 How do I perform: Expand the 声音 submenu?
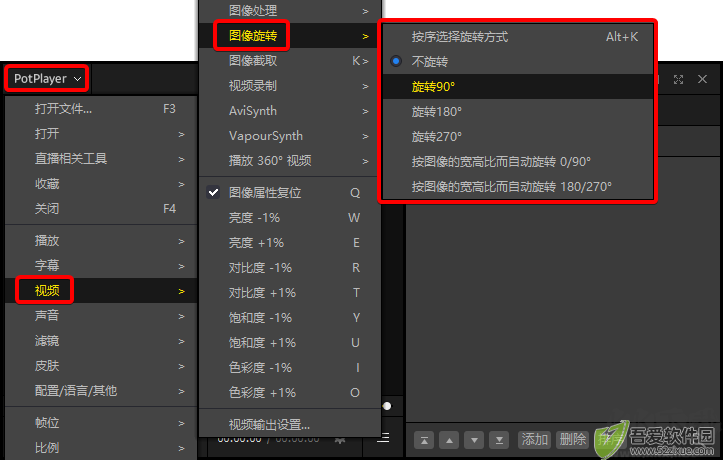tap(101, 316)
